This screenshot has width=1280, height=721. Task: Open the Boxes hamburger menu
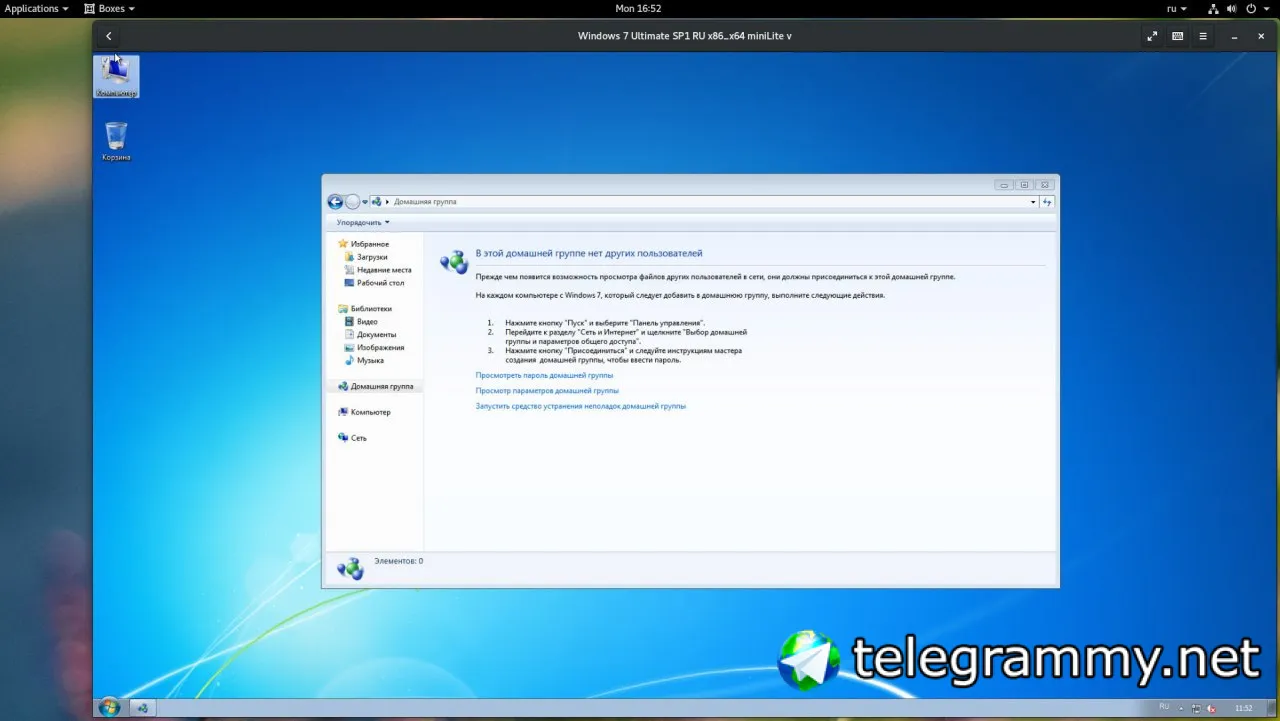[1203, 36]
